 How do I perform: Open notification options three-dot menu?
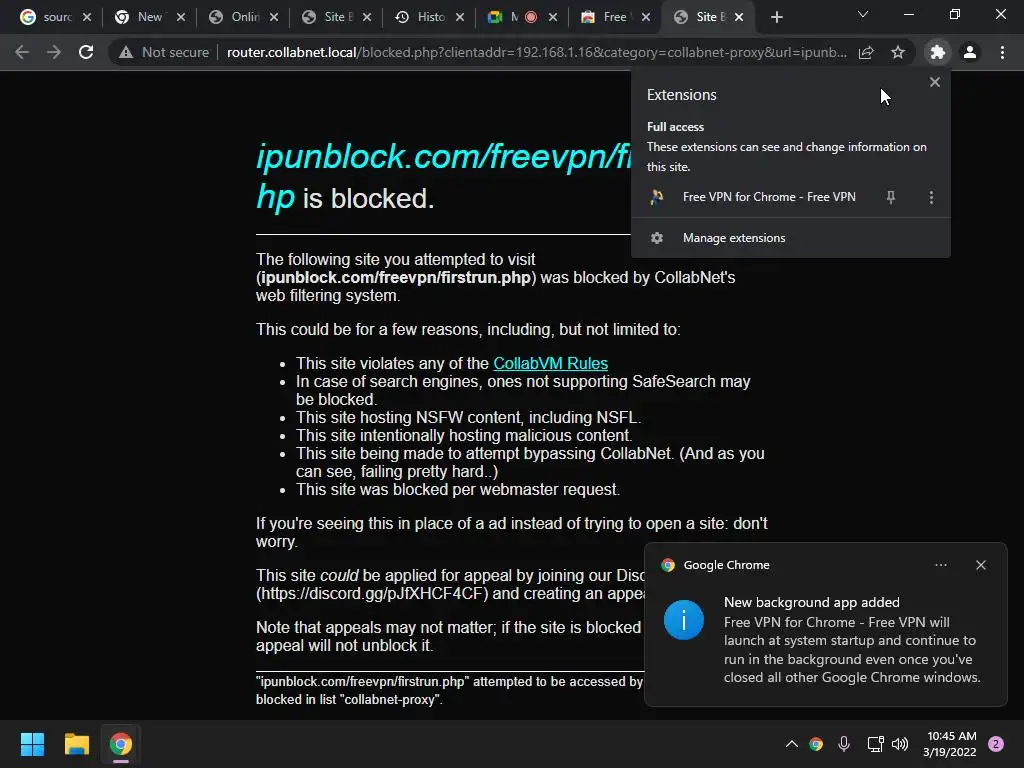pos(941,565)
